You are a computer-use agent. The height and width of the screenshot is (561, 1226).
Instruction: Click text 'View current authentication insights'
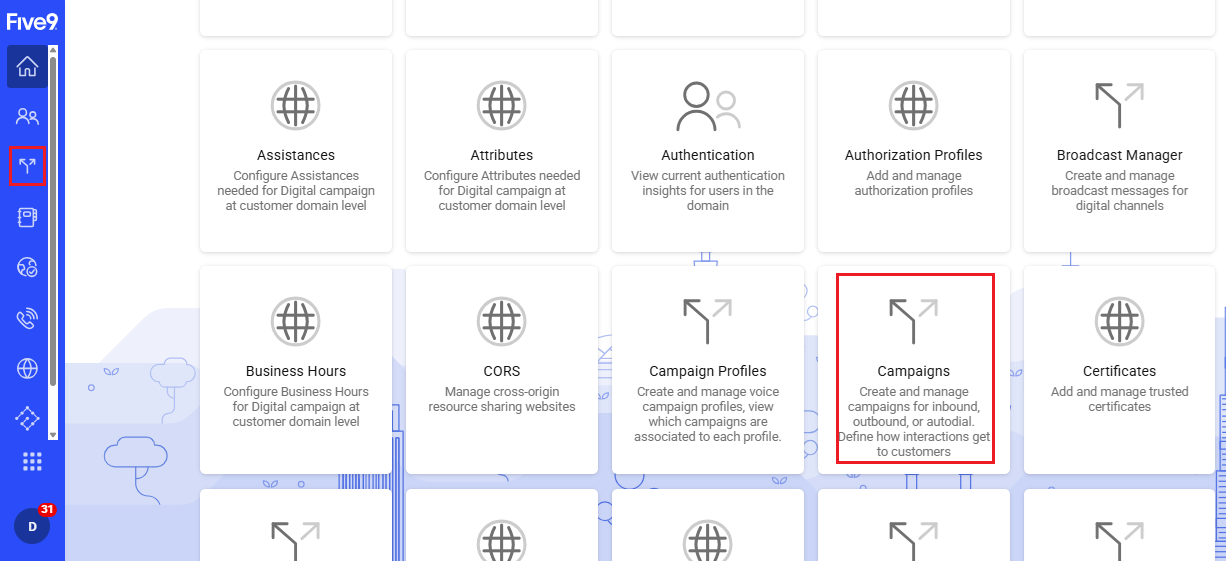pyautogui.click(x=707, y=183)
